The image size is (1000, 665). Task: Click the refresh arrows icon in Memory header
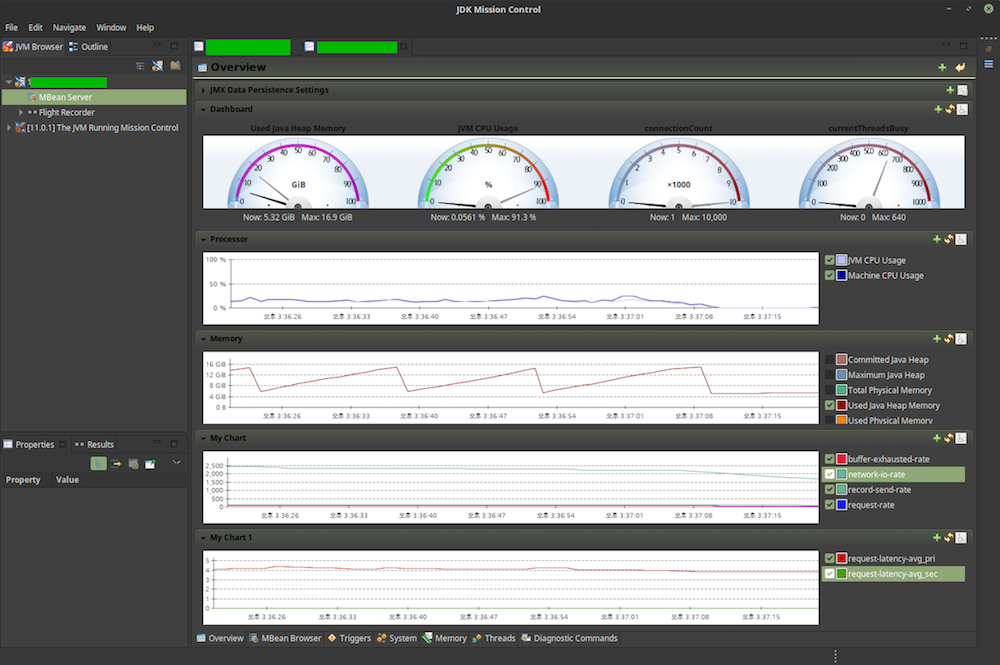949,339
